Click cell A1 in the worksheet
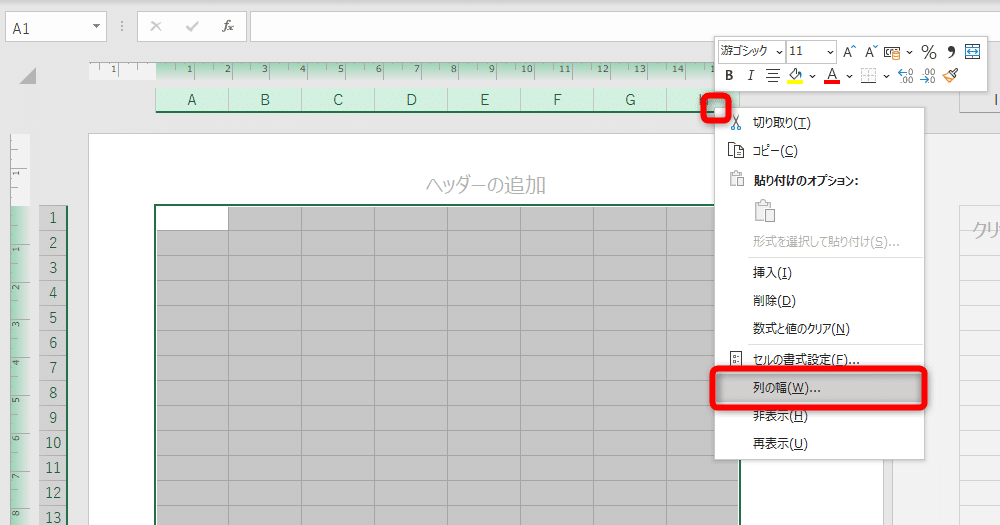This screenshot has height=525, width=1000. 192,218
